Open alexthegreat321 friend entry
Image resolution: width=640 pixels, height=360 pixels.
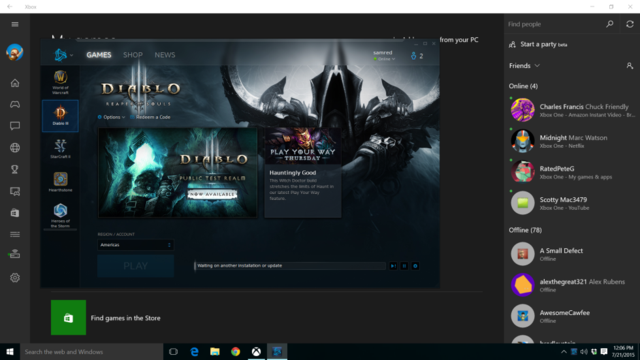pos(571,285)
